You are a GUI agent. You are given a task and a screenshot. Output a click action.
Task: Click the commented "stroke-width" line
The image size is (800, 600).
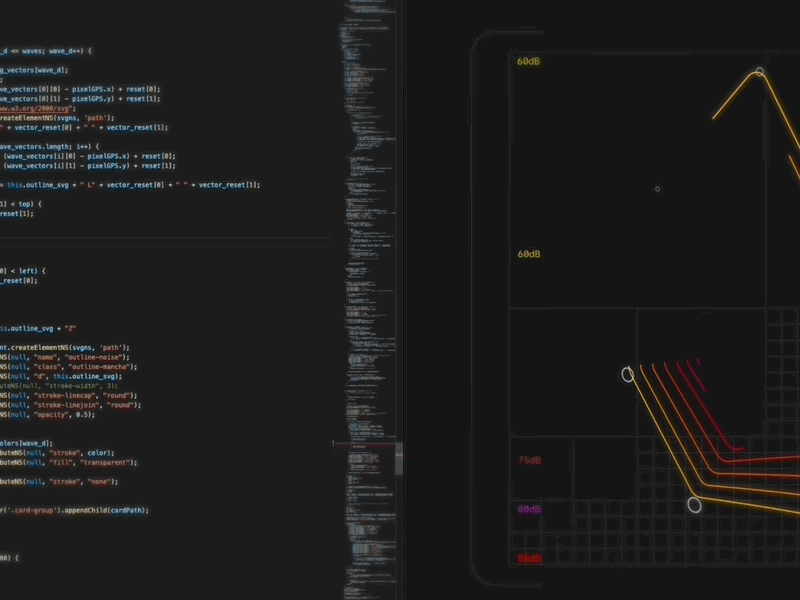pyautogui.click(x=59, y=386)
